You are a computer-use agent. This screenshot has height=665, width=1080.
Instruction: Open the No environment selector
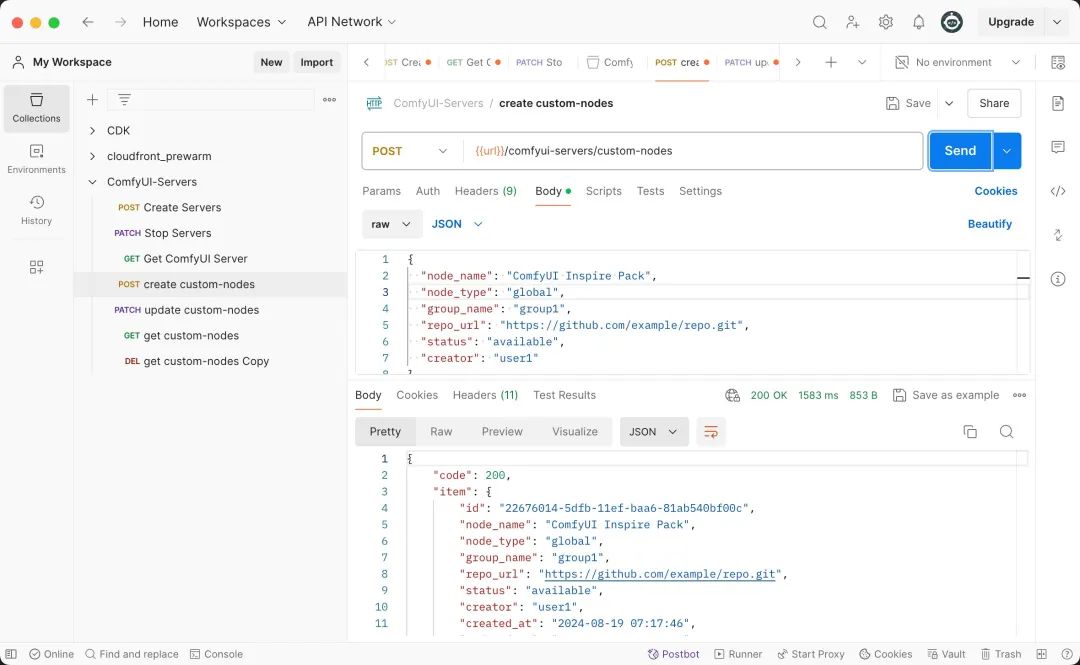click(957, 62)
